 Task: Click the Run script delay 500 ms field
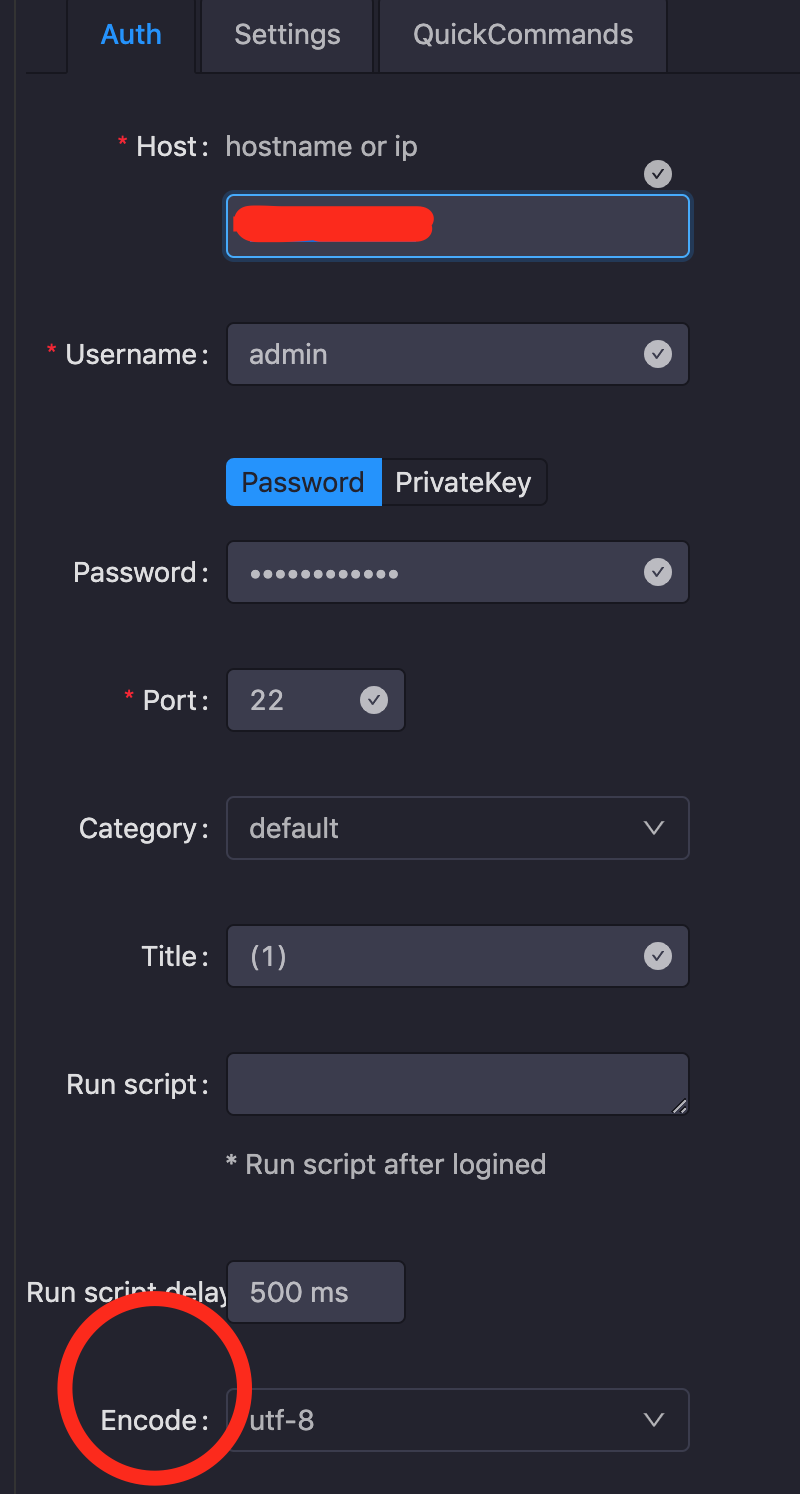tap(315, 1292)
